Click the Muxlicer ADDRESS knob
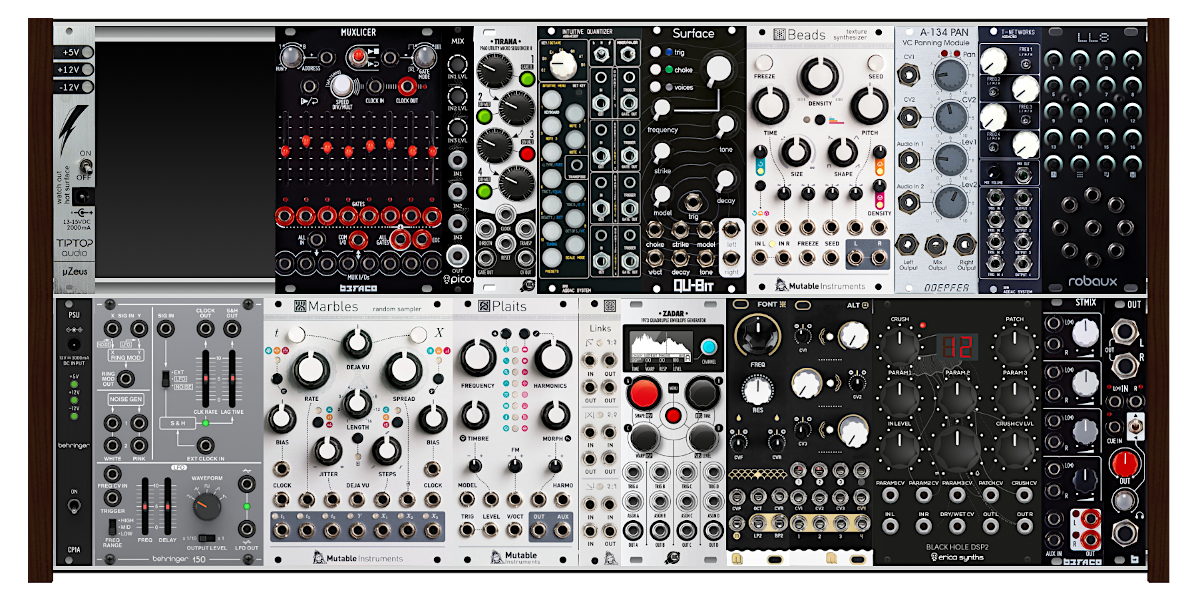 click(x=292, y=58)
